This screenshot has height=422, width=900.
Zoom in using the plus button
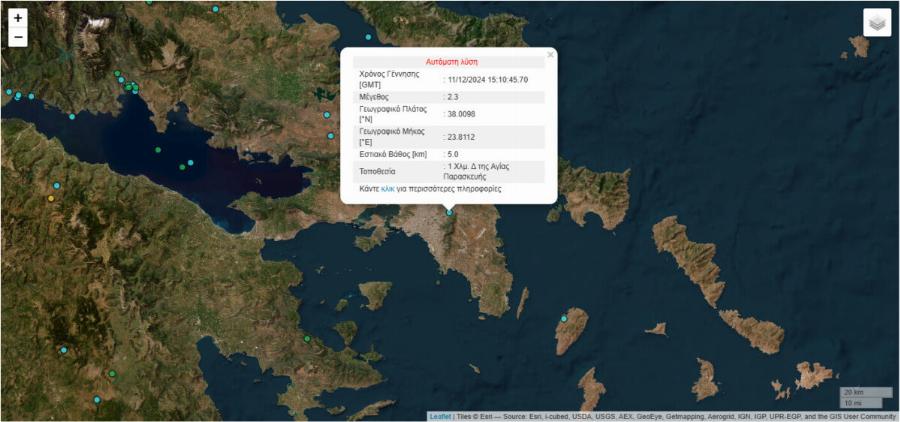click(x=18, y=18)
